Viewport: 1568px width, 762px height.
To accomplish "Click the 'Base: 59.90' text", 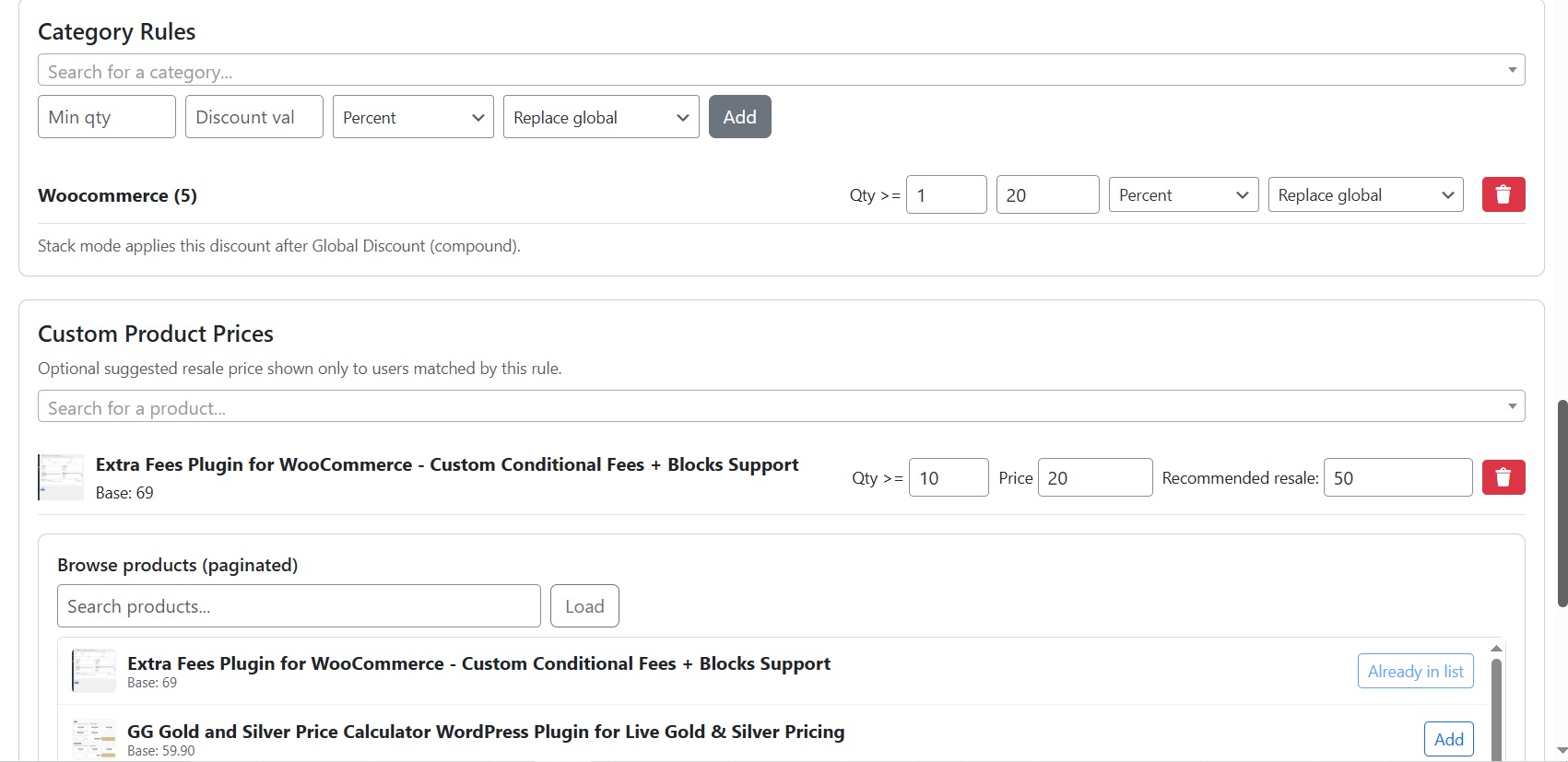I will pyautogui.click(x=161, y=751).
